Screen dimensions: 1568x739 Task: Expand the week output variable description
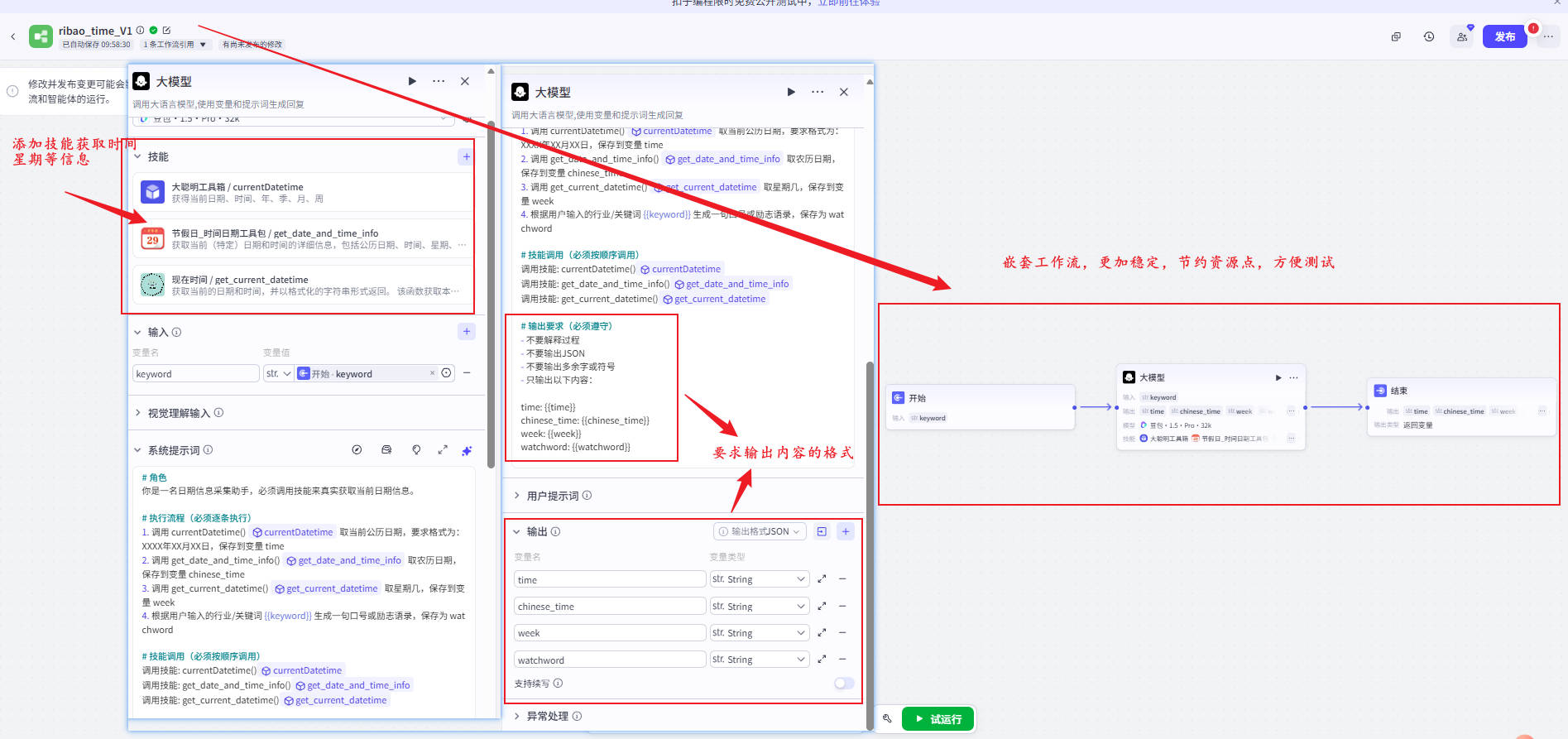[822, 633]
